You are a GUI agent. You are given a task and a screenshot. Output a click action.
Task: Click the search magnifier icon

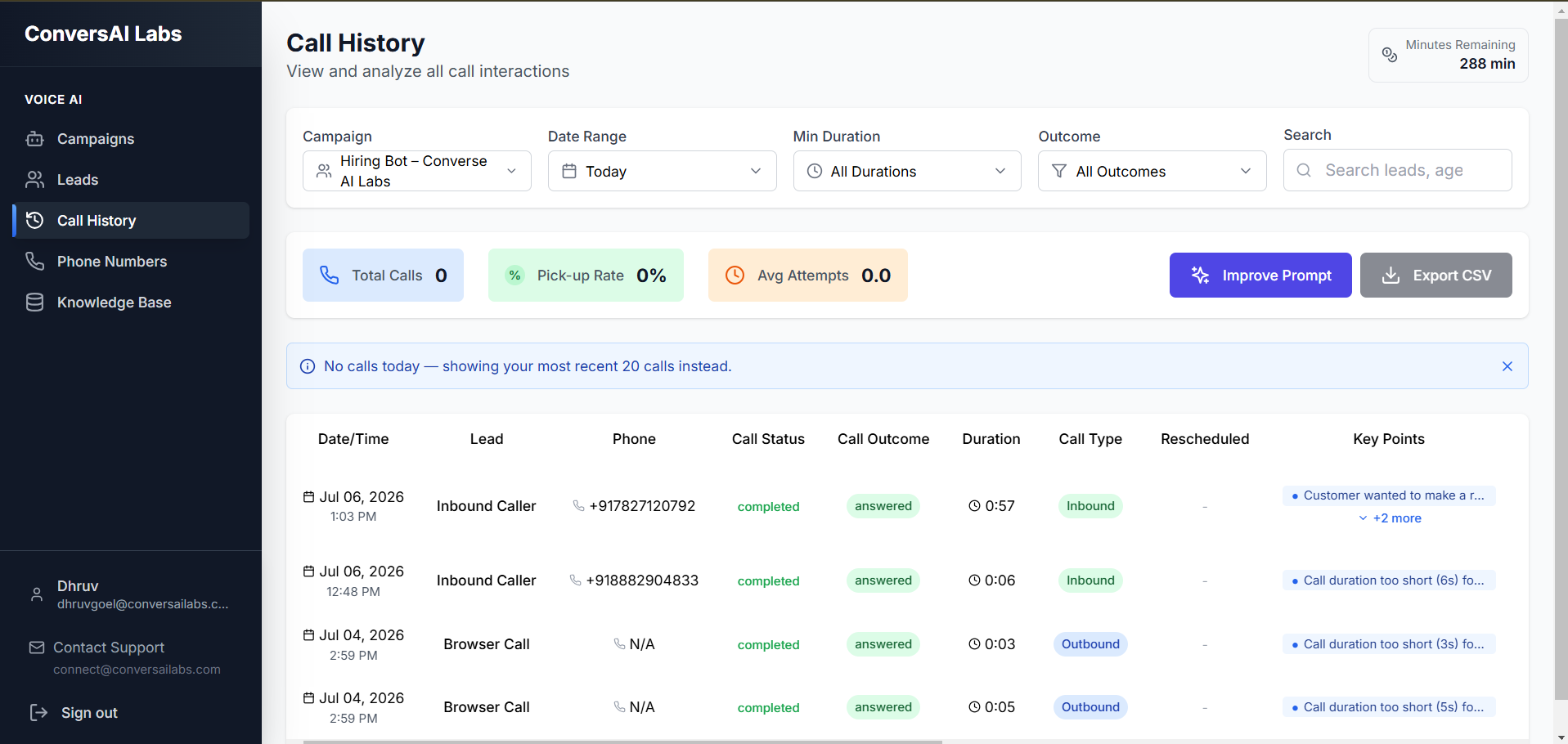[x=1305, y=170]
